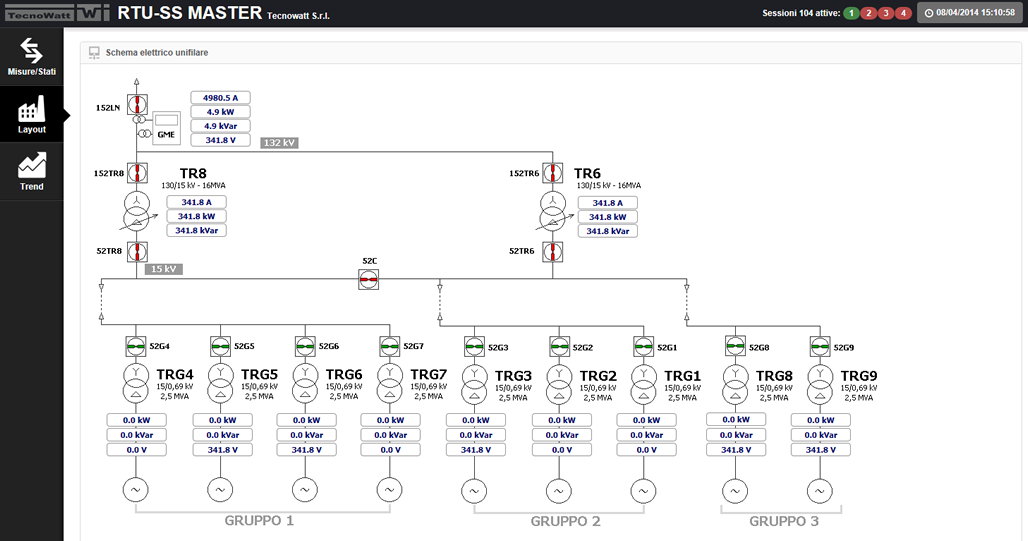Click the TRG4 transformer icon

coord(136,383)
